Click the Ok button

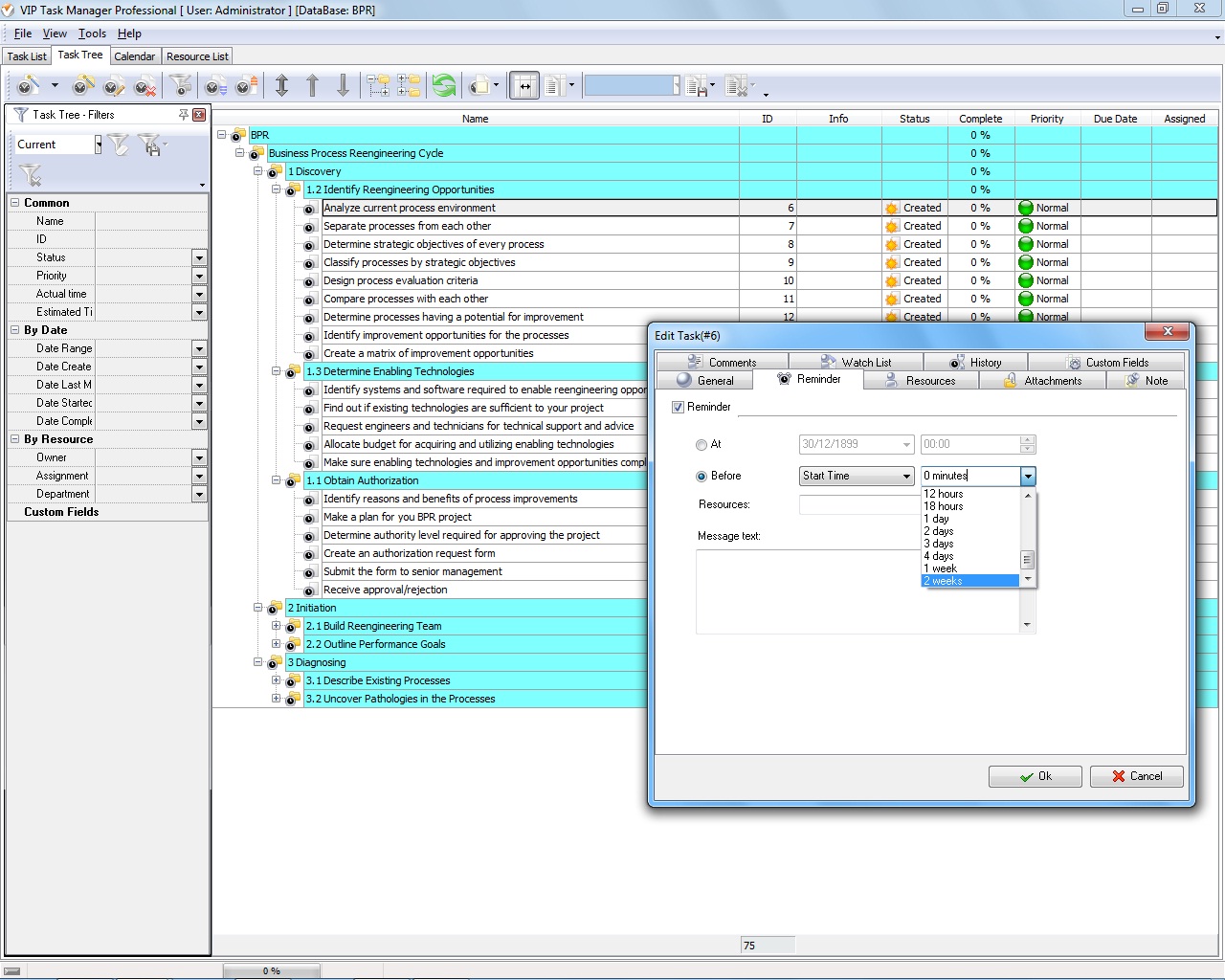point(1035,776)
